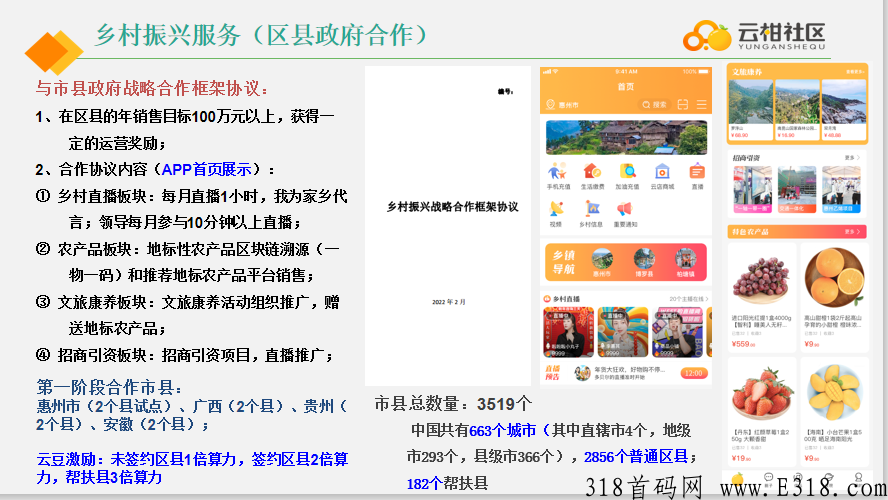The image size is (888, 500).
Task: Open the seaside travel card ¥48.88
Action: point(843,109)
